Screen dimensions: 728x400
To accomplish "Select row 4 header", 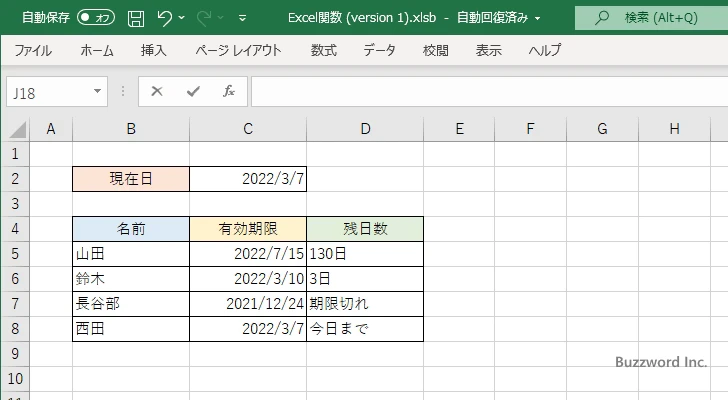I will coord(15,229).
